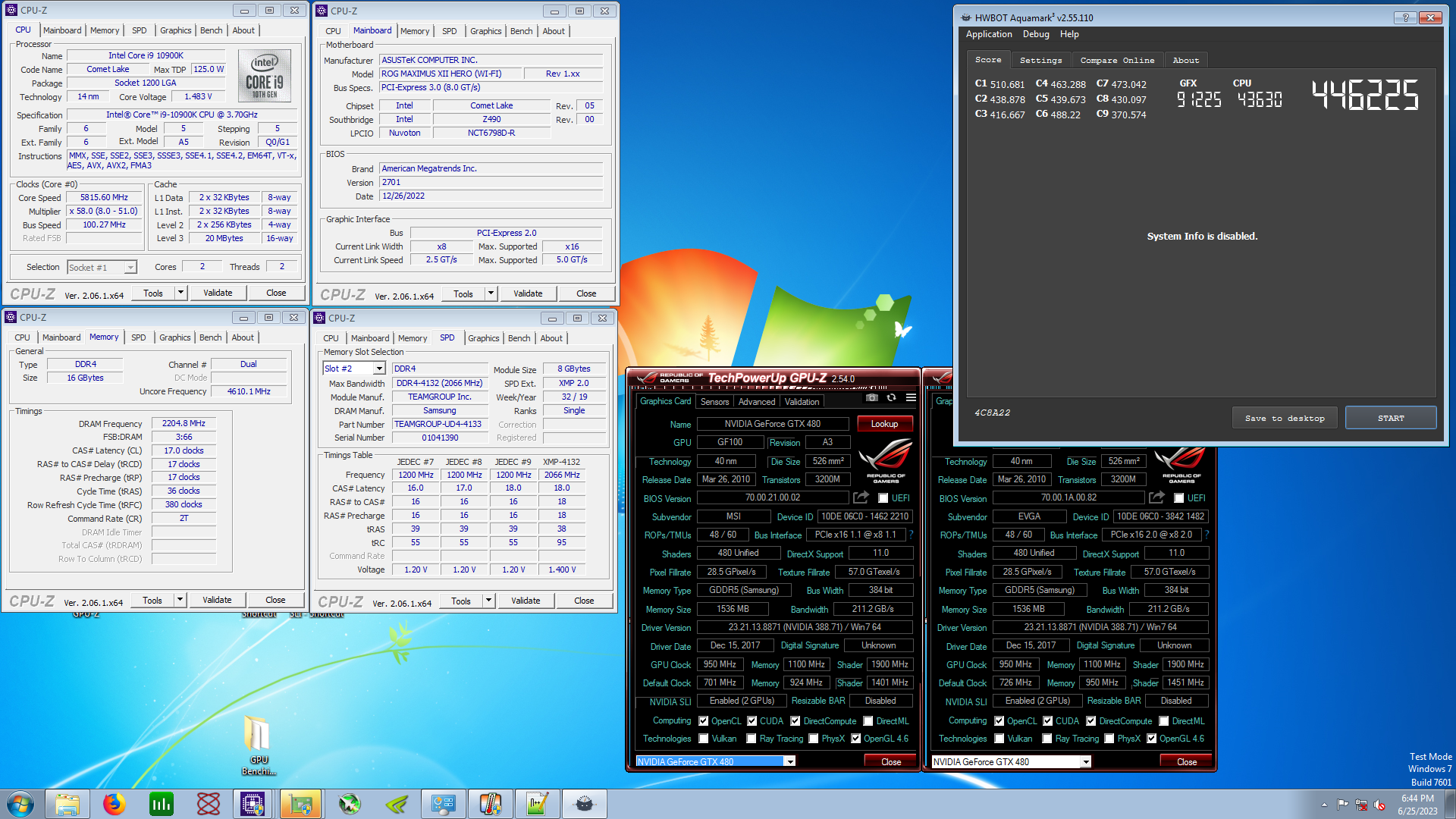Click the GPU-Z refresh icon
The image size is (1456, 819).
(892, 397)
